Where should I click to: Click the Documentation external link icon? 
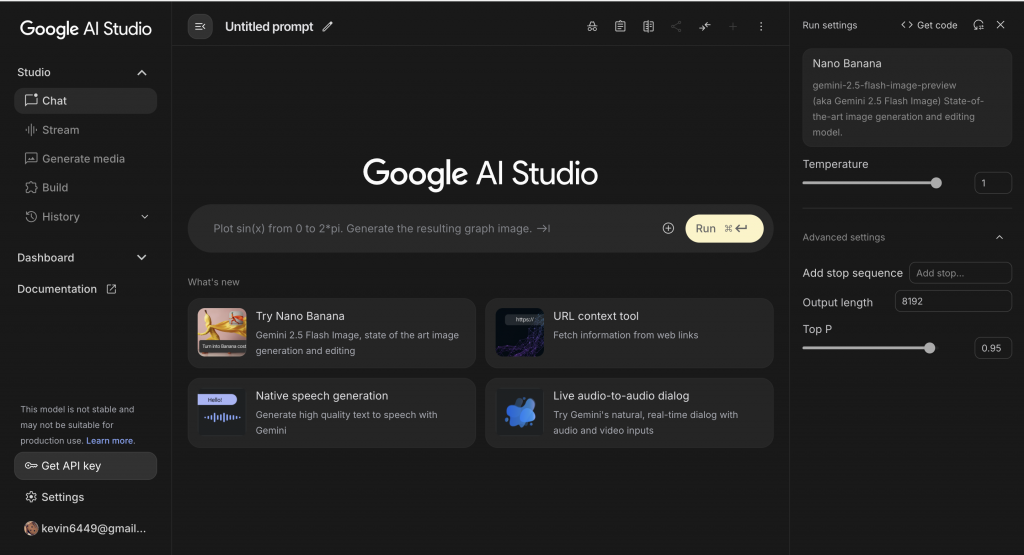[x=111, y=289]
